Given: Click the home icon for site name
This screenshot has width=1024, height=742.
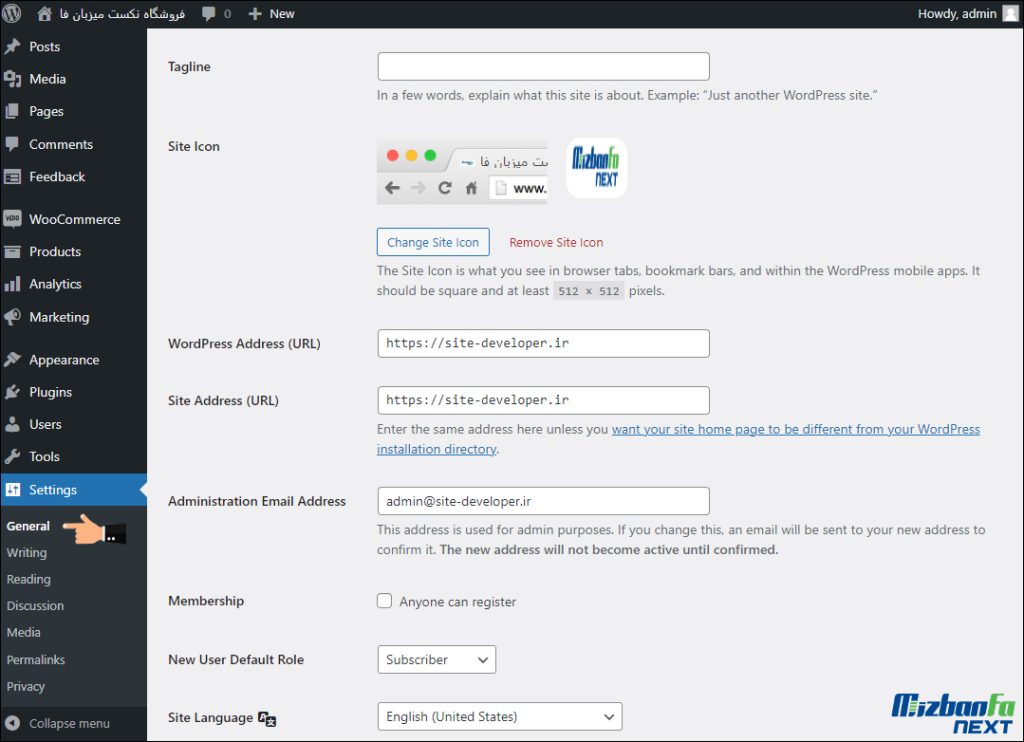Looking at the screenshot, I should (45, 14).
